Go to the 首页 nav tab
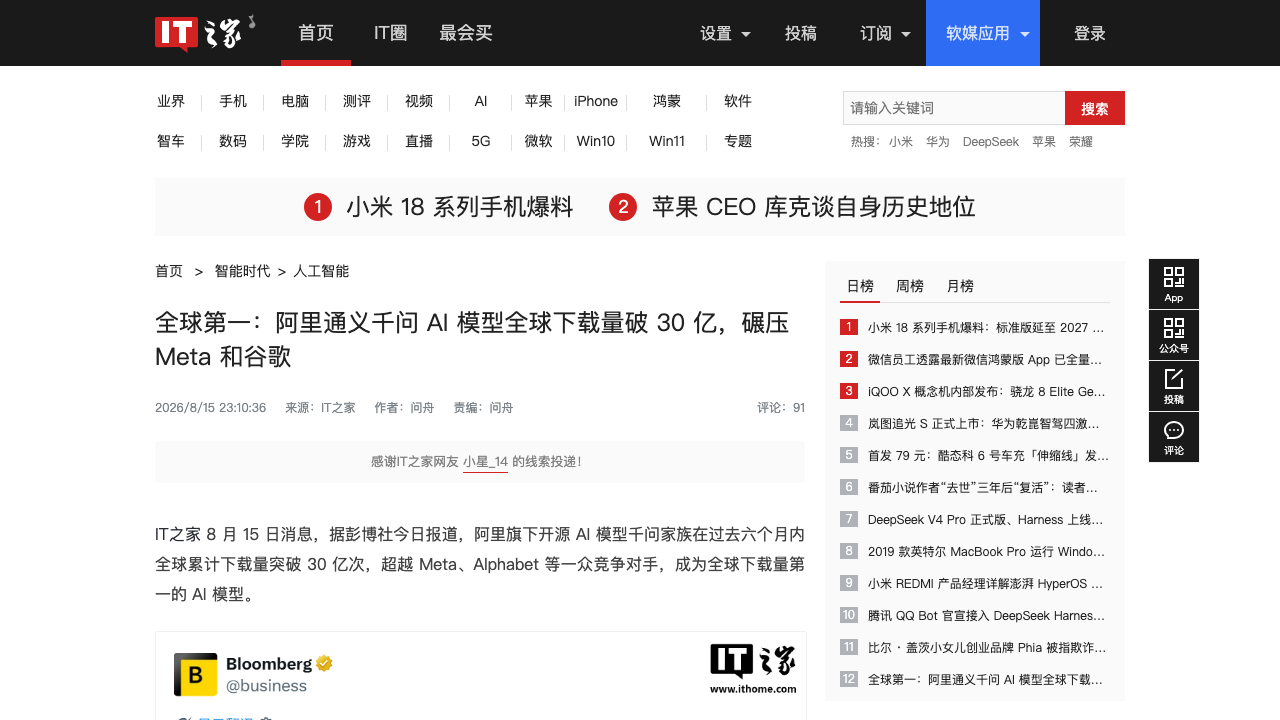 (x=316, y=33)
